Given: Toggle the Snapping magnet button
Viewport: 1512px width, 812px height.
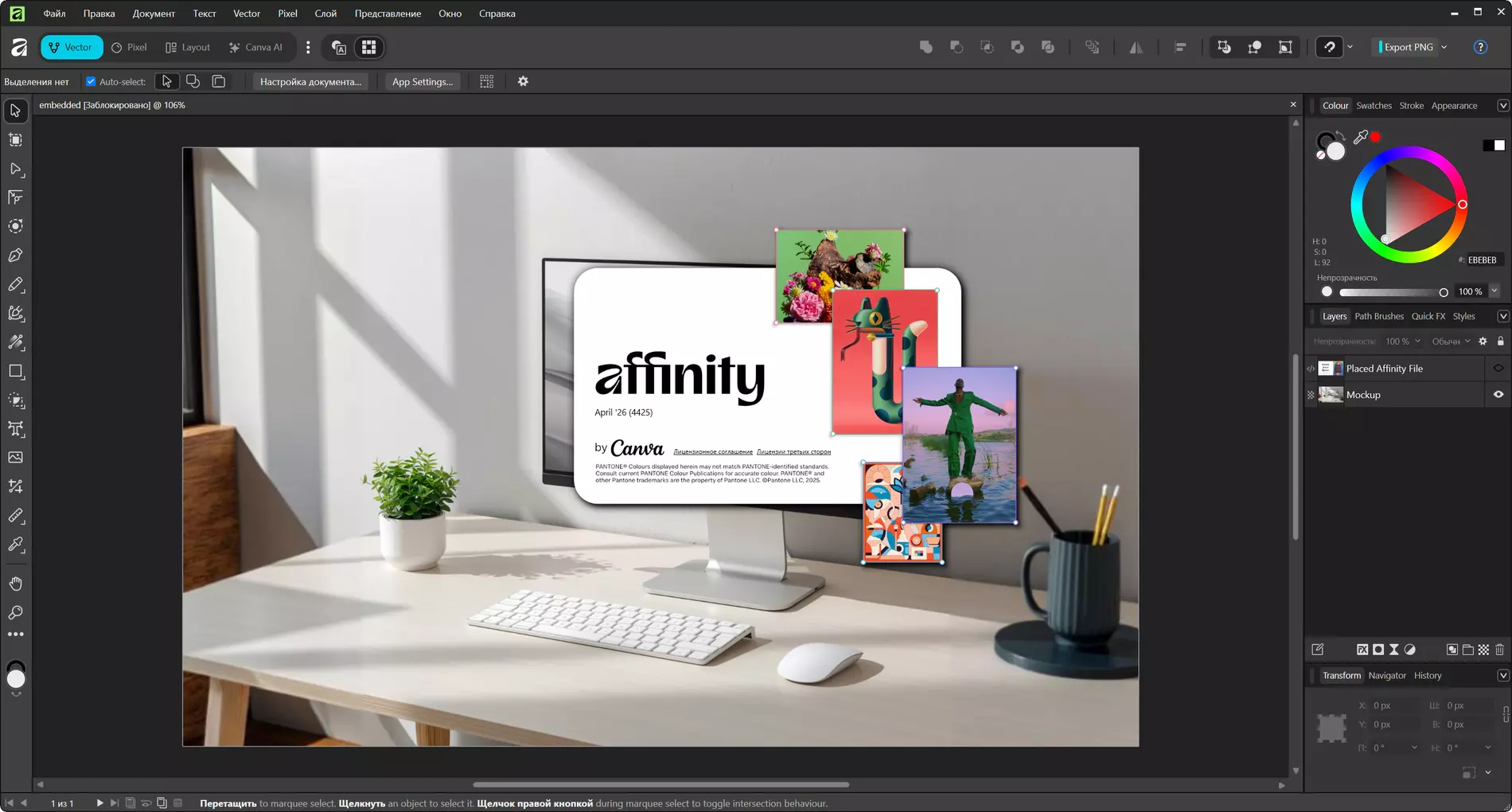Looking at the screenshot, I should pos(1329,47).
